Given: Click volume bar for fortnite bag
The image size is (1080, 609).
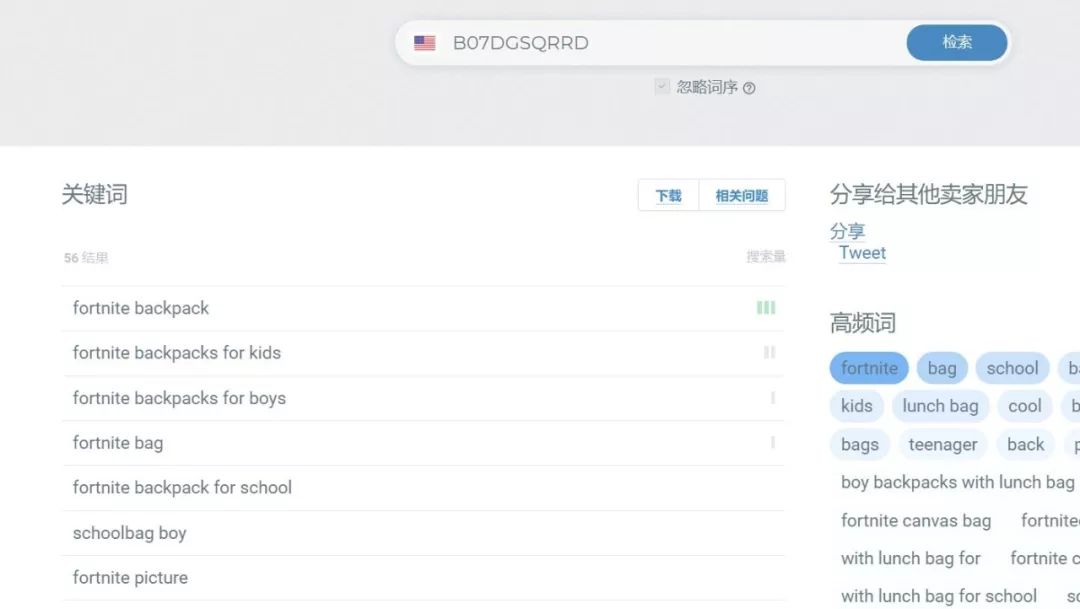Looking at the screenshot, I should click(x=773, y=442).
